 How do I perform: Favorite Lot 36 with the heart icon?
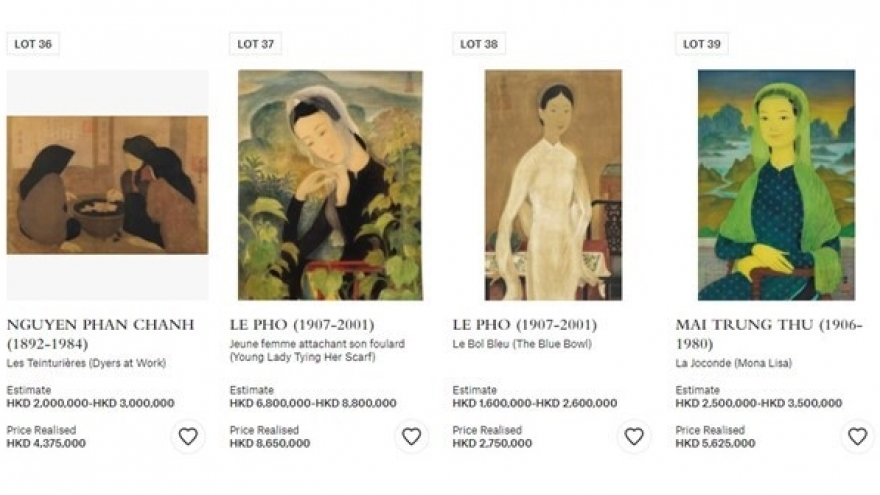point(188,436)
